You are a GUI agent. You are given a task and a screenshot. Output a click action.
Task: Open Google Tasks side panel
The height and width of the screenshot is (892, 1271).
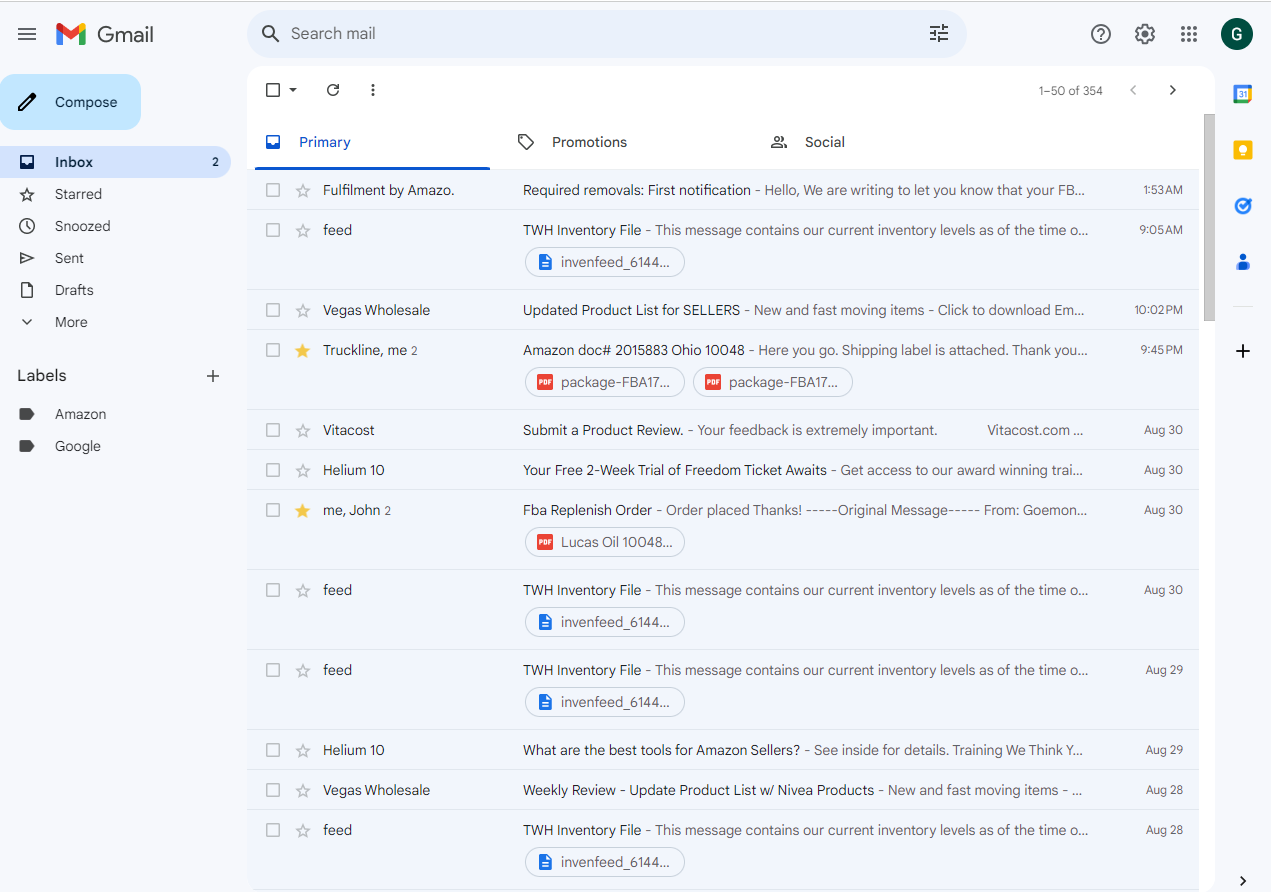pyautogui.click(x=1242, y=206)
